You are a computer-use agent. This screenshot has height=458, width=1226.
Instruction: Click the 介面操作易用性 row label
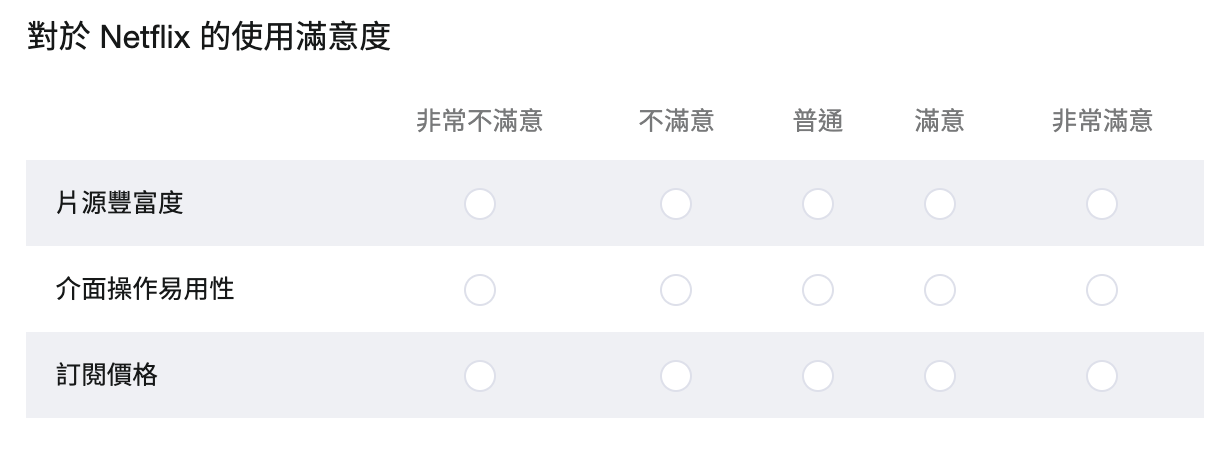[145, 290]
